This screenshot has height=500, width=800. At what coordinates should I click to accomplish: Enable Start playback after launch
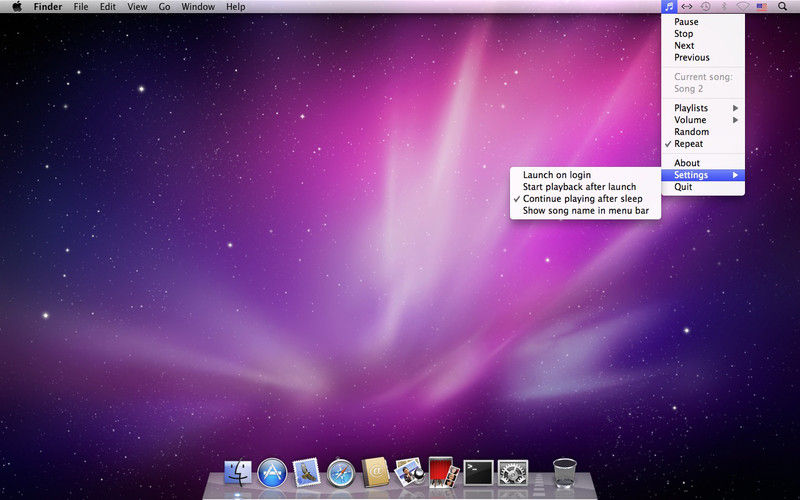tap(585, 187)
